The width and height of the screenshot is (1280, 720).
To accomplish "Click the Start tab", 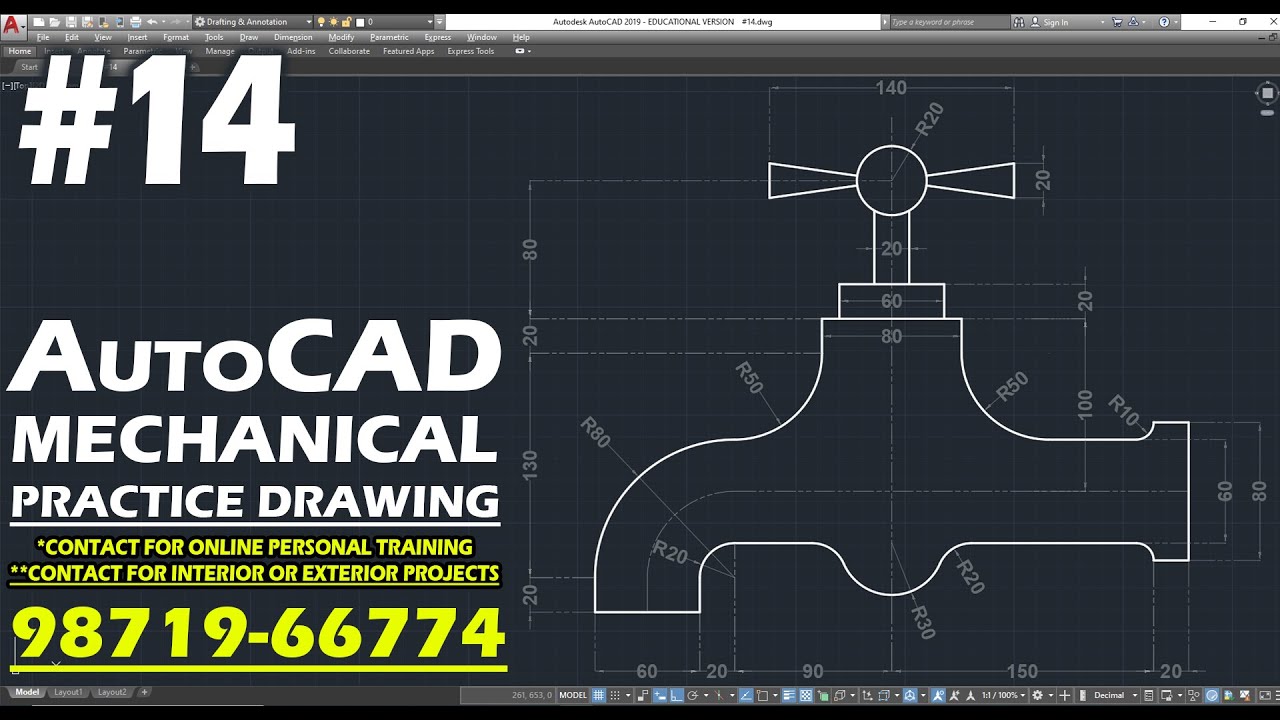I will point(29,68).
